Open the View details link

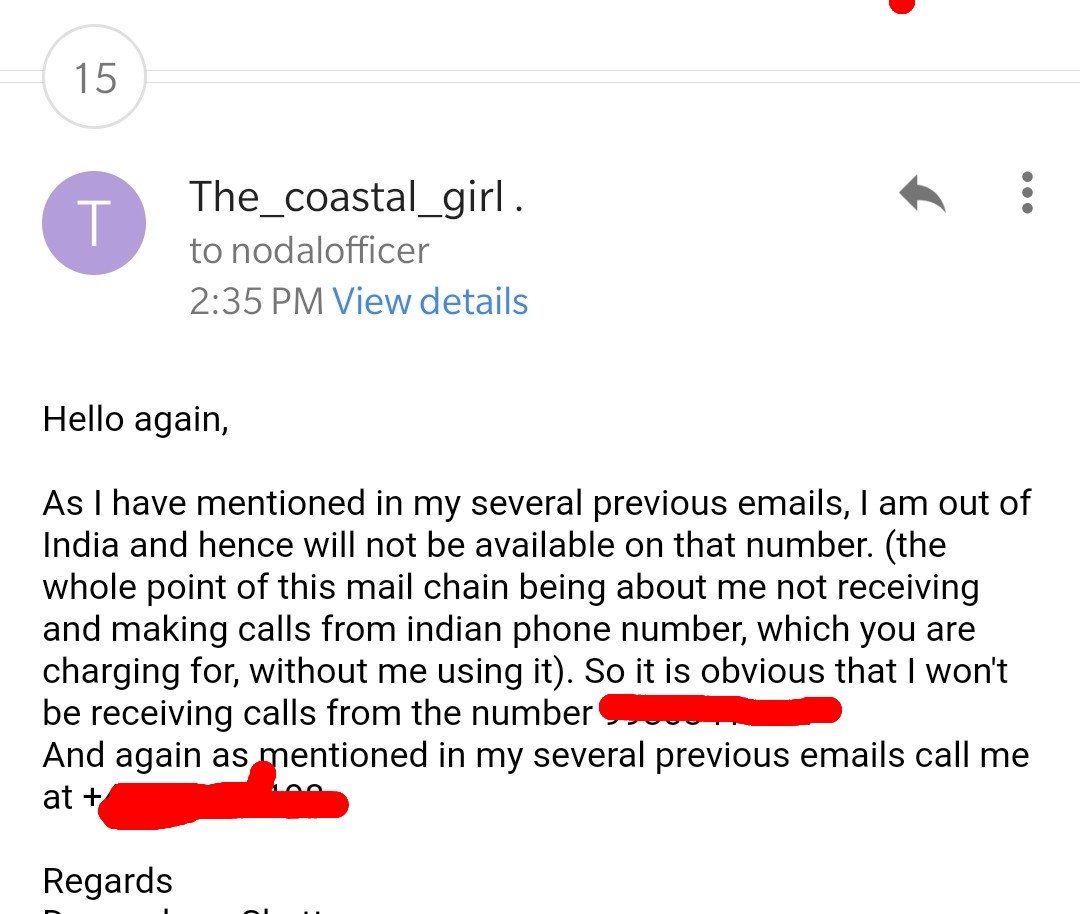point(430,301)
